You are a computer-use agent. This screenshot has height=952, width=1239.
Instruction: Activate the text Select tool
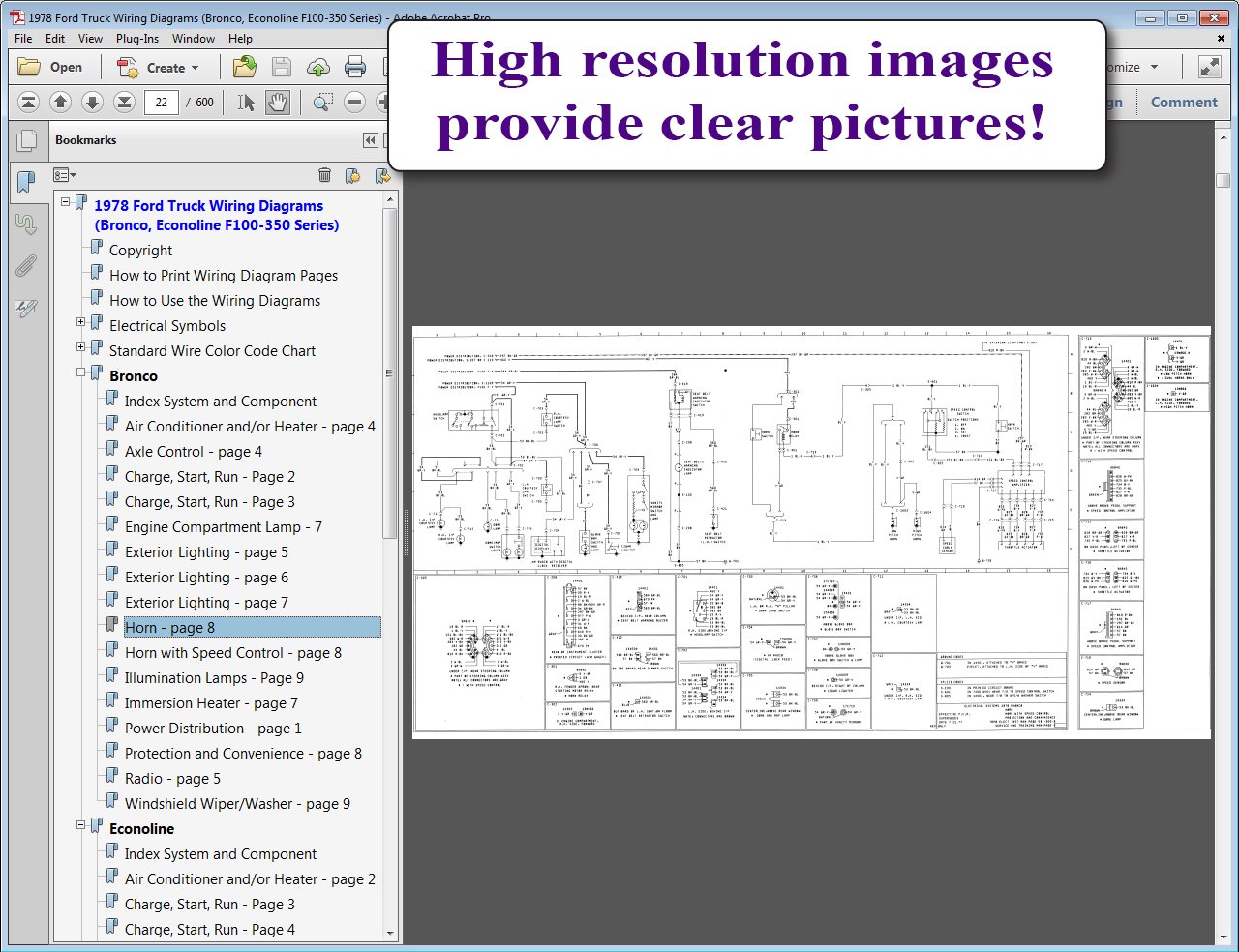click(x=247, y=102)
